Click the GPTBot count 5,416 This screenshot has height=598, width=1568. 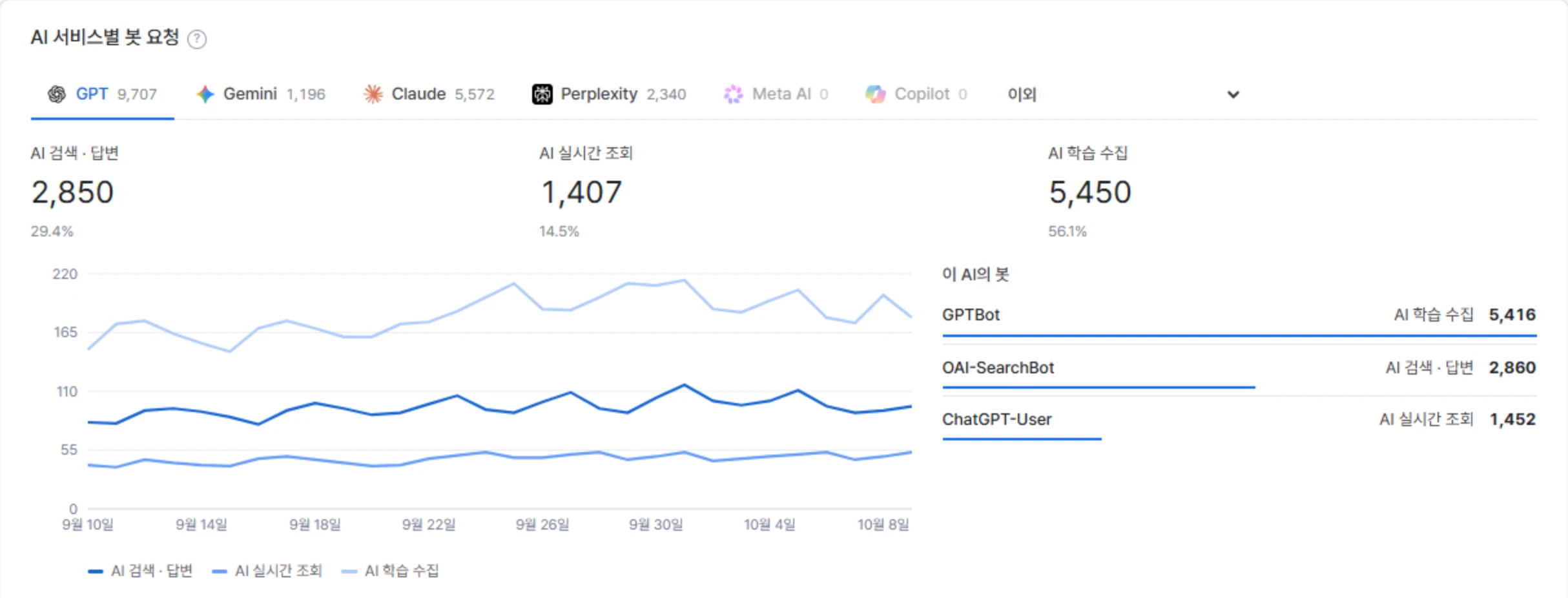click(1512, 315)
